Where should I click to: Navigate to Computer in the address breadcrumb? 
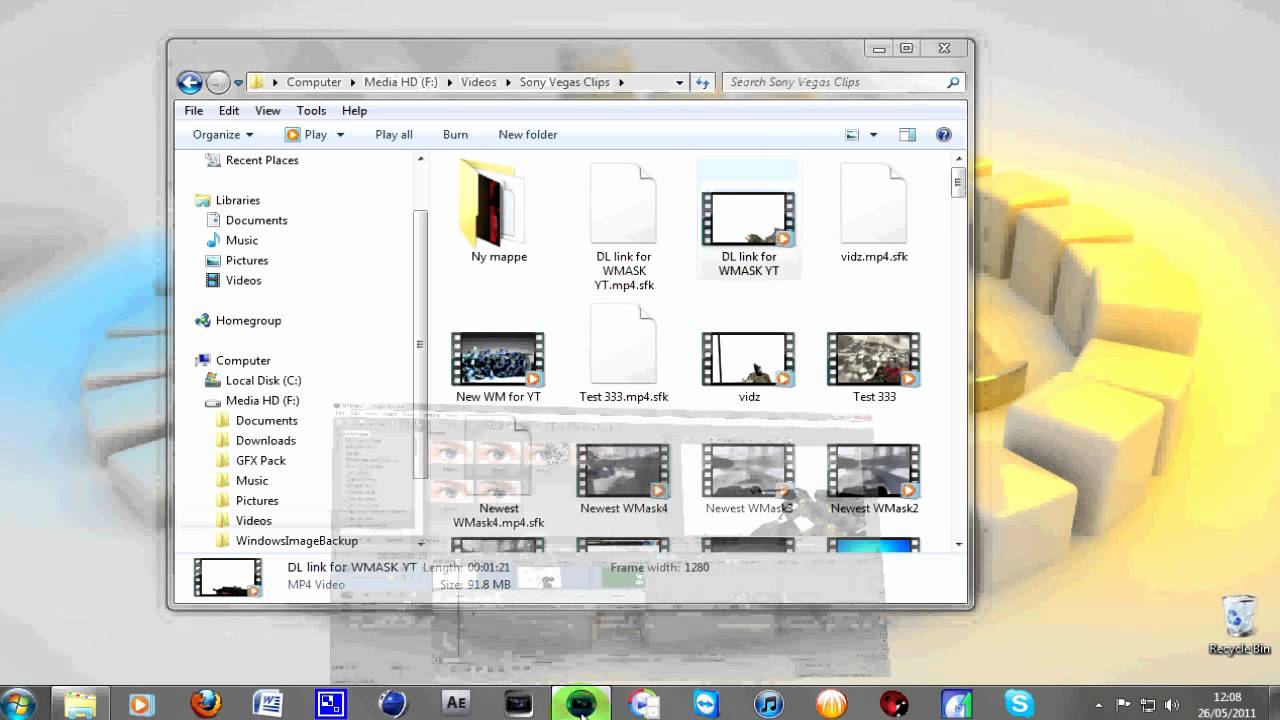tap(314, 82)
